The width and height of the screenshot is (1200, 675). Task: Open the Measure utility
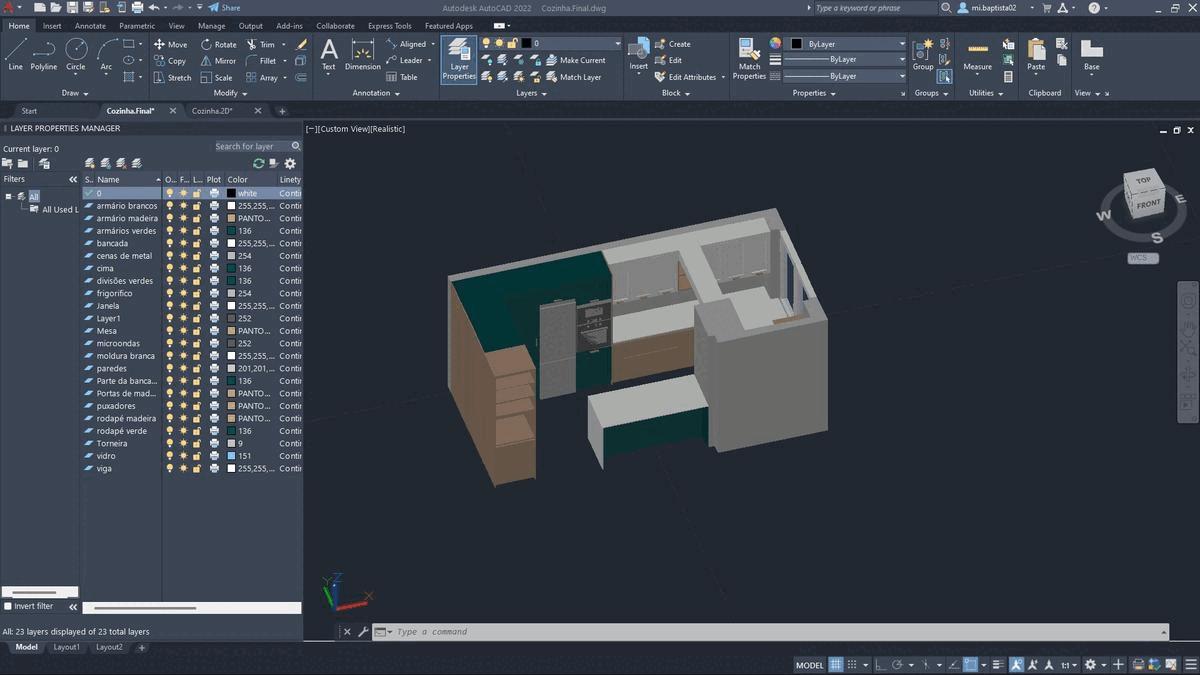coord(977,55)
